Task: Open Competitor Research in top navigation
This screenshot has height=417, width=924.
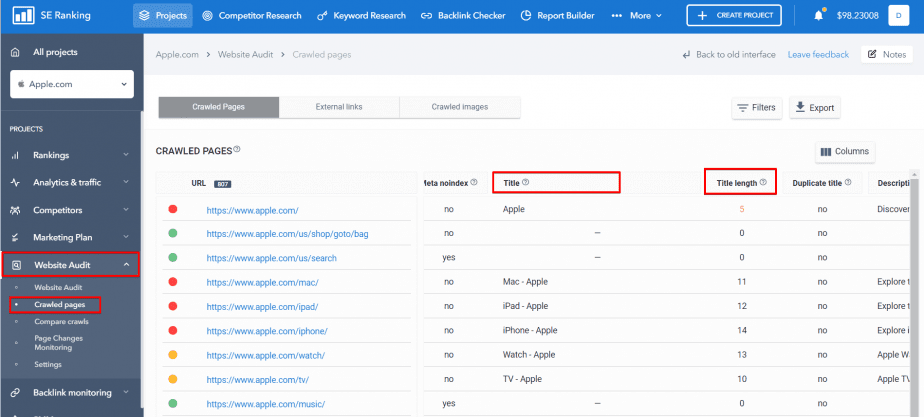Action: (252, 16)
